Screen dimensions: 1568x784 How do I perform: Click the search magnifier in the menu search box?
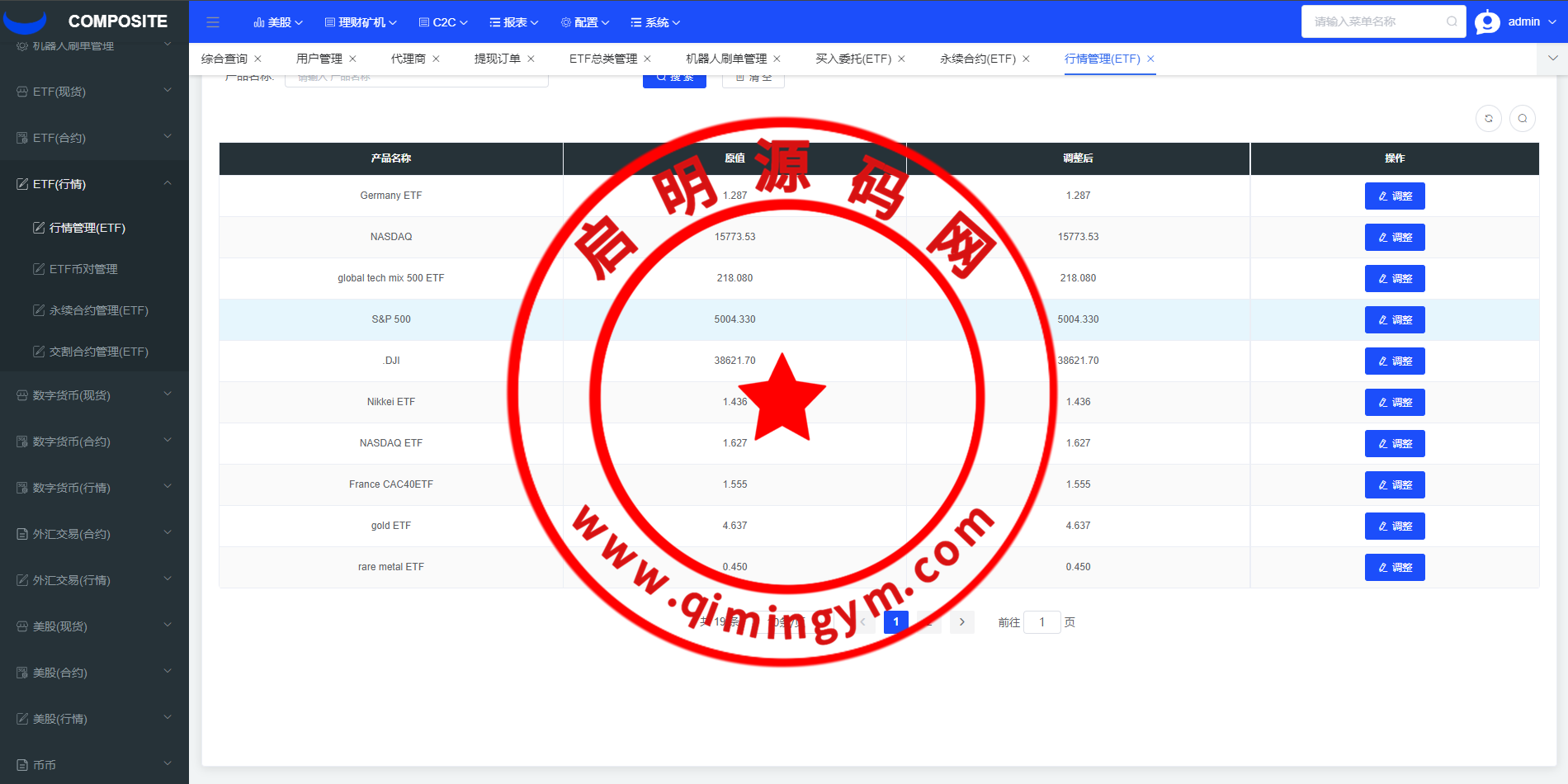coord(1451,21)
